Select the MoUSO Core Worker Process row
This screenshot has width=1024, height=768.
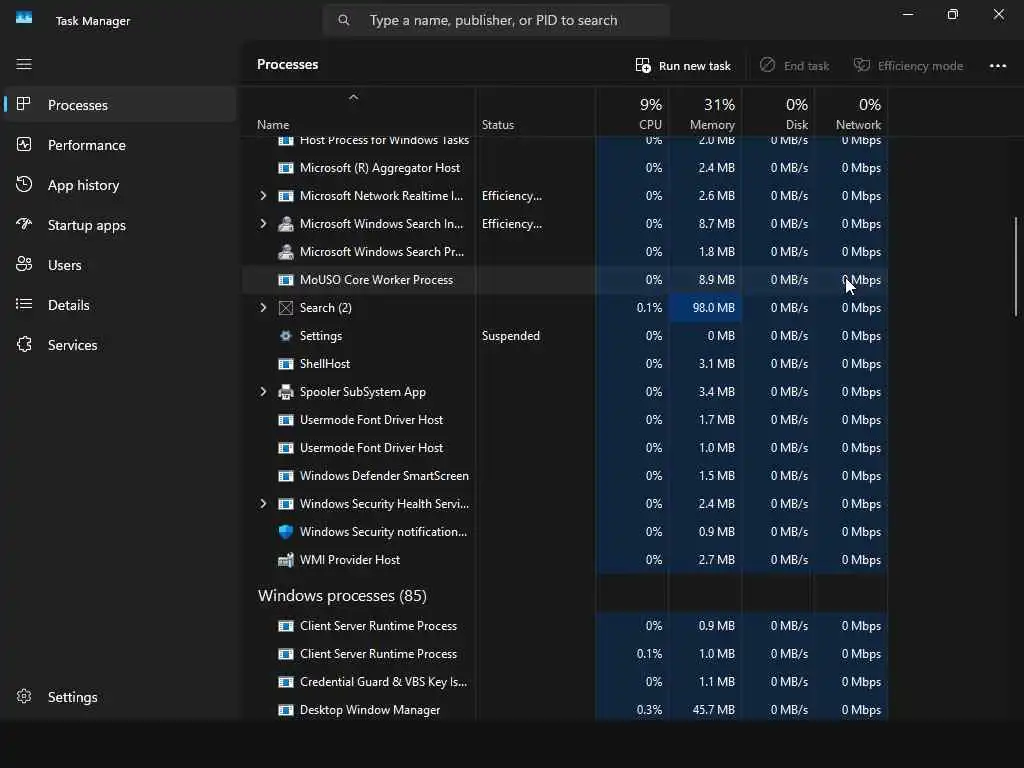pyautogui.click(x=565, y=280)
